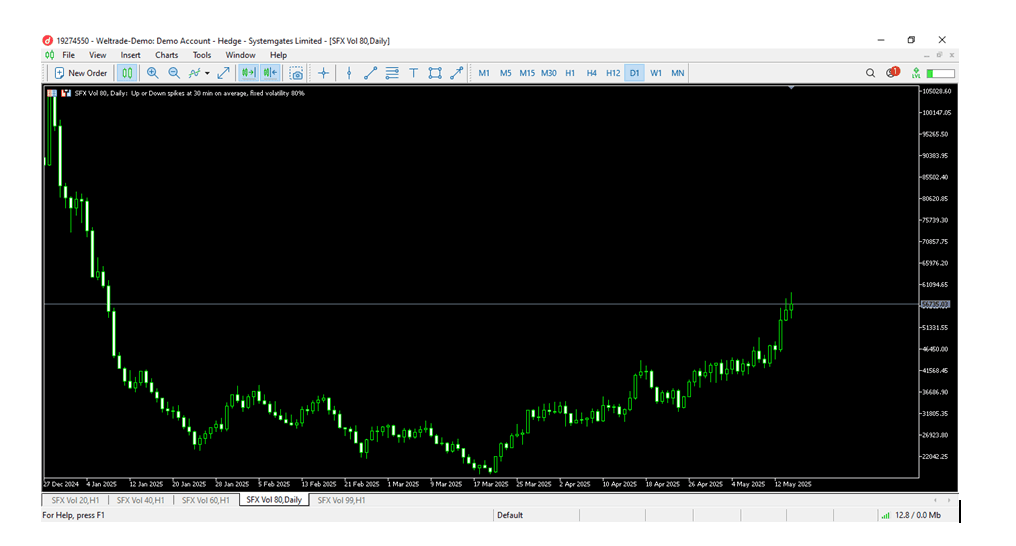Viewport: 1016px width, 546px height.
Task: Take a chart screenshot with camera icon
Action: tap(296, 73)
